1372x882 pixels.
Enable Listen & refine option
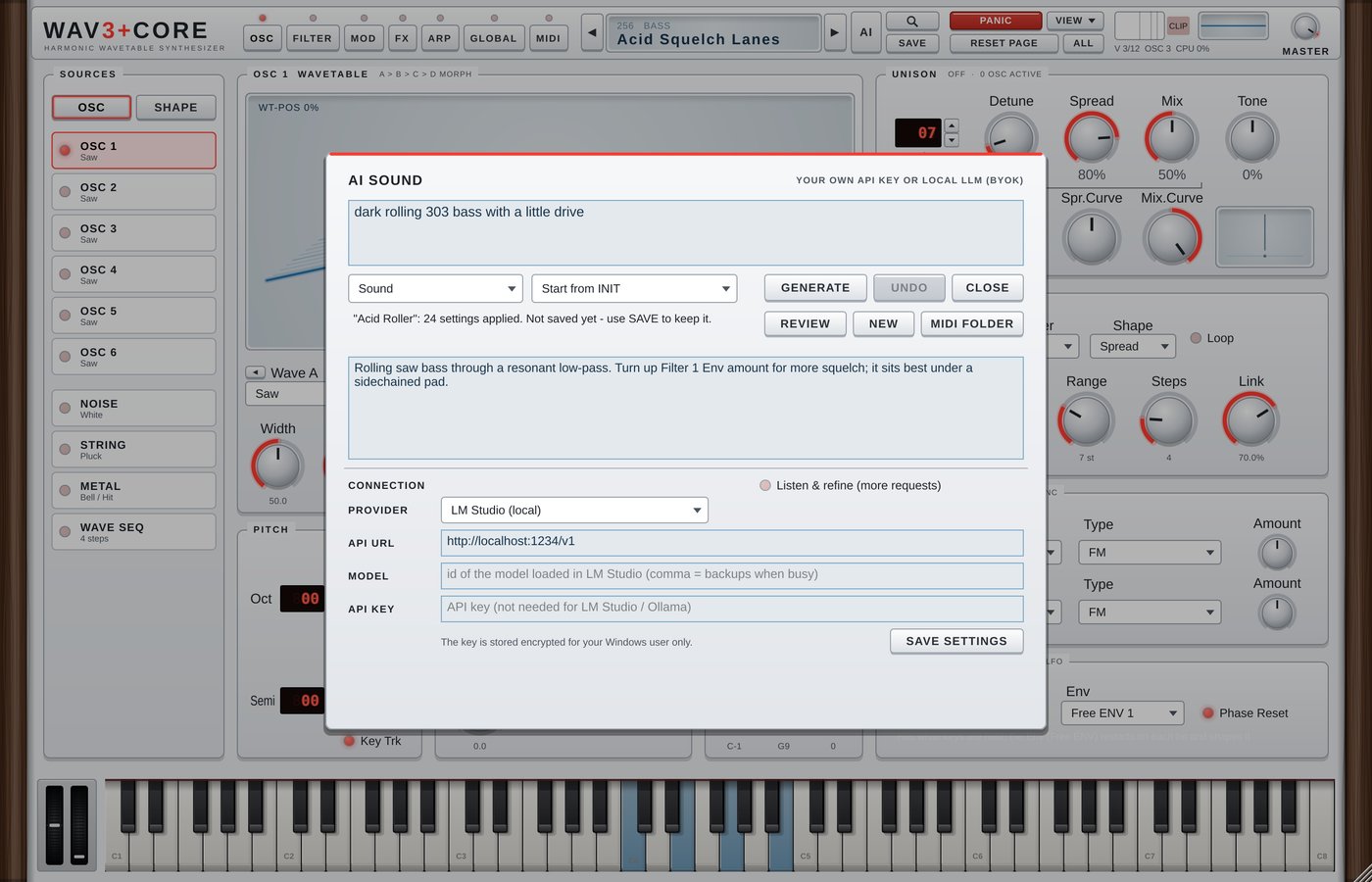click(x=765, y=485)
